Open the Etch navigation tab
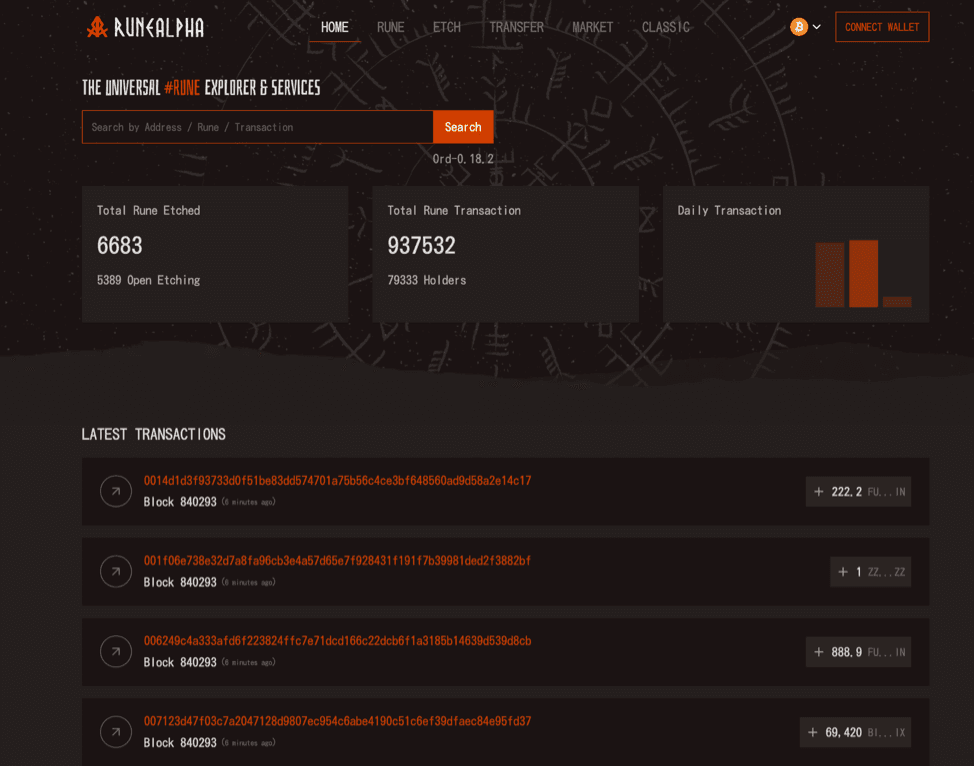The image size is (974, 766). point(446,27)
